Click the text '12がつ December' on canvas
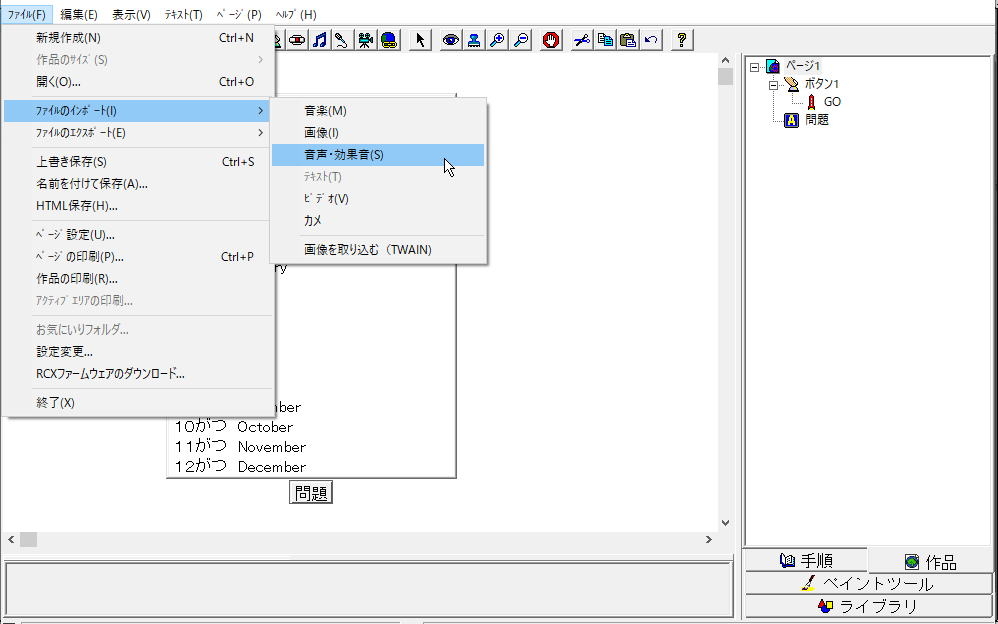998x624 pixels. click(241, 467)
